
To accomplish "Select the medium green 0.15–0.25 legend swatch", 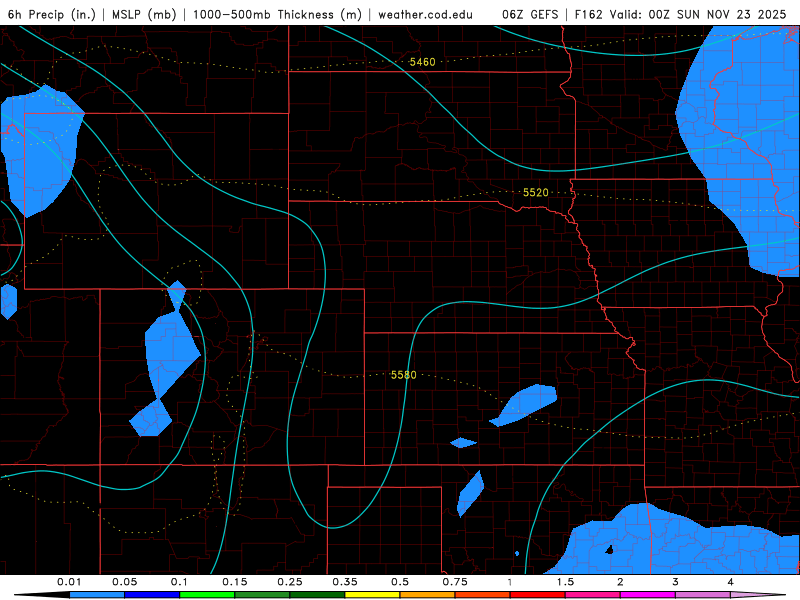I will tap(262, 595).
